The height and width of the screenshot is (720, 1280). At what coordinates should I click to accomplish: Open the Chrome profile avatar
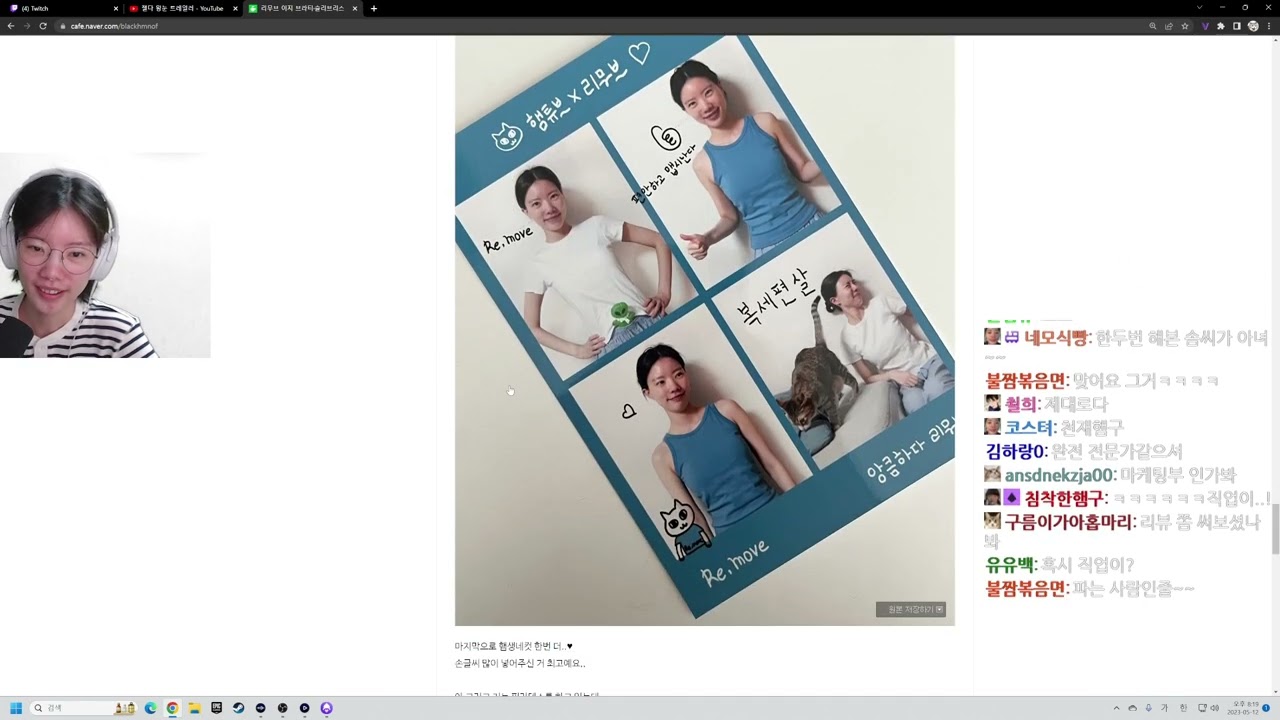(x=1253, y=26)
